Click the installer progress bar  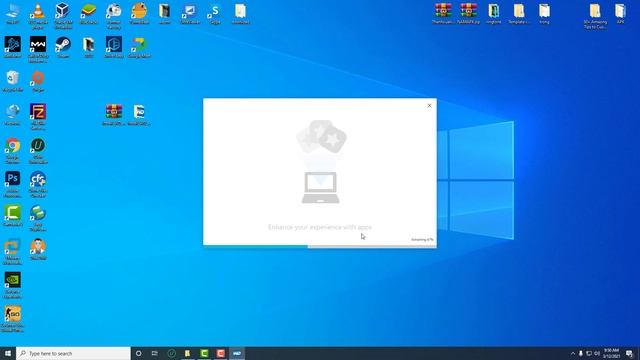(x=320, y=246)
